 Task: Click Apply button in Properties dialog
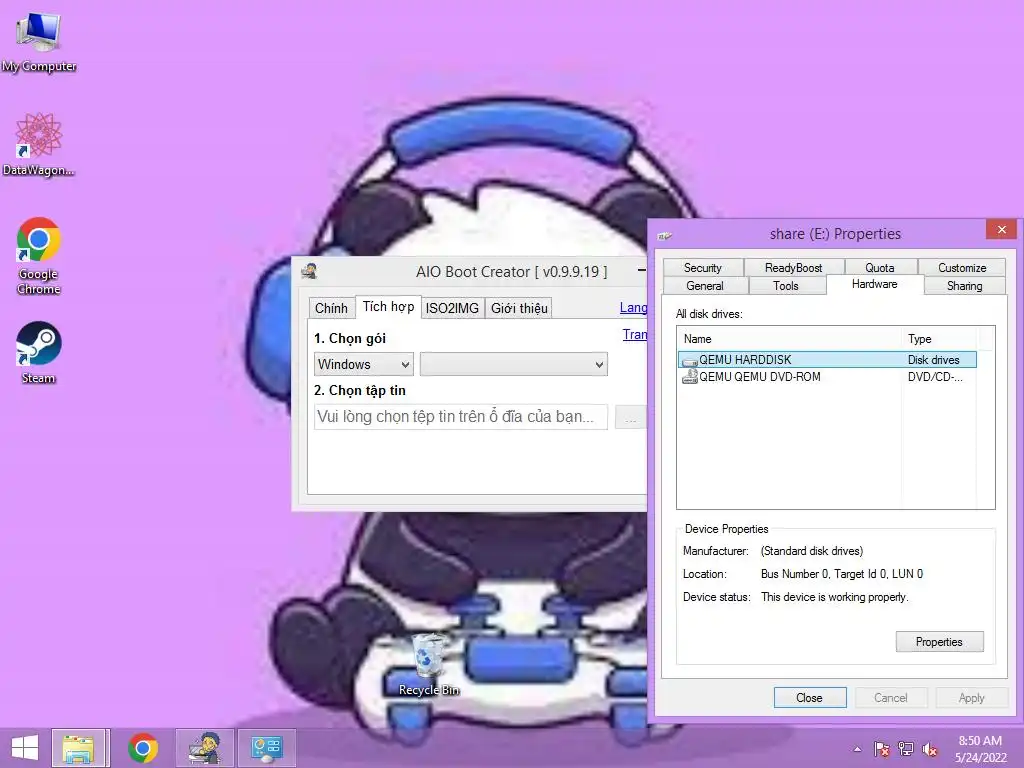[971, 697]
